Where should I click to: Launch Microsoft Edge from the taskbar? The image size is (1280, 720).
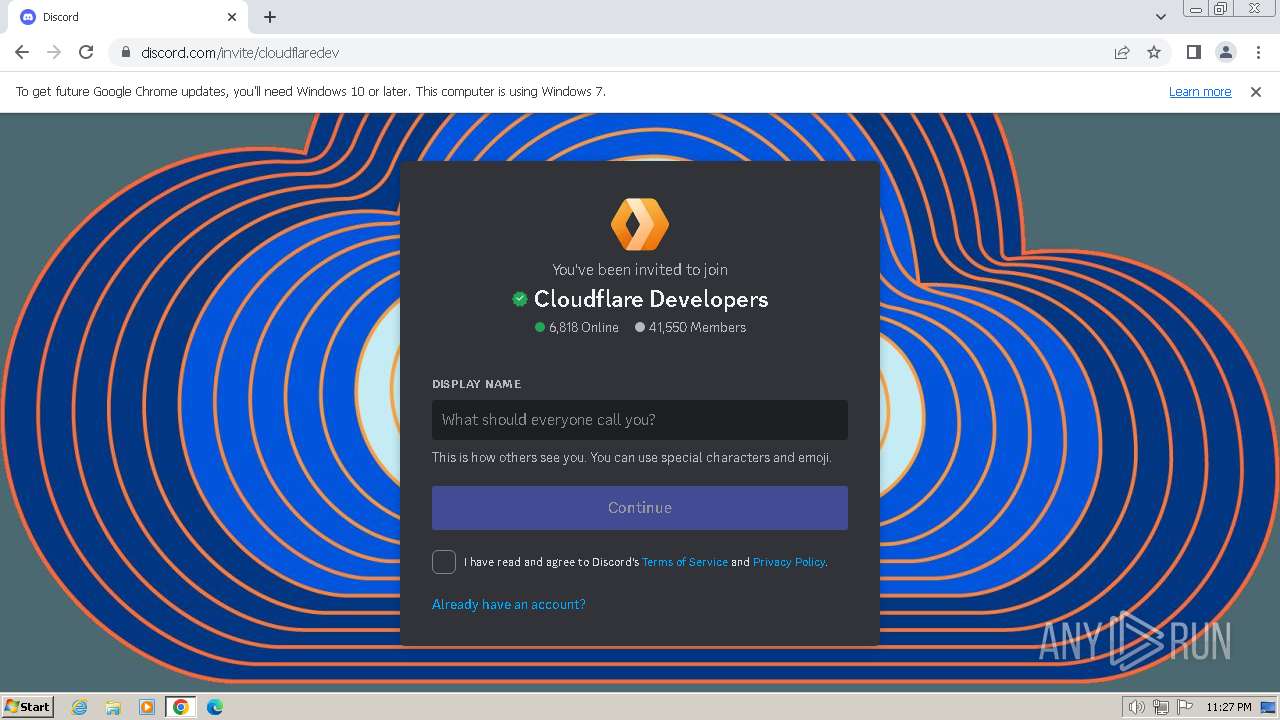(x=215, y=707)
